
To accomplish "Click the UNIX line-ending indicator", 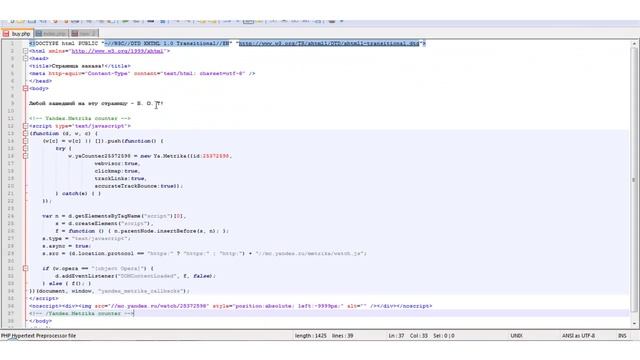I will (x=516, y=336).
